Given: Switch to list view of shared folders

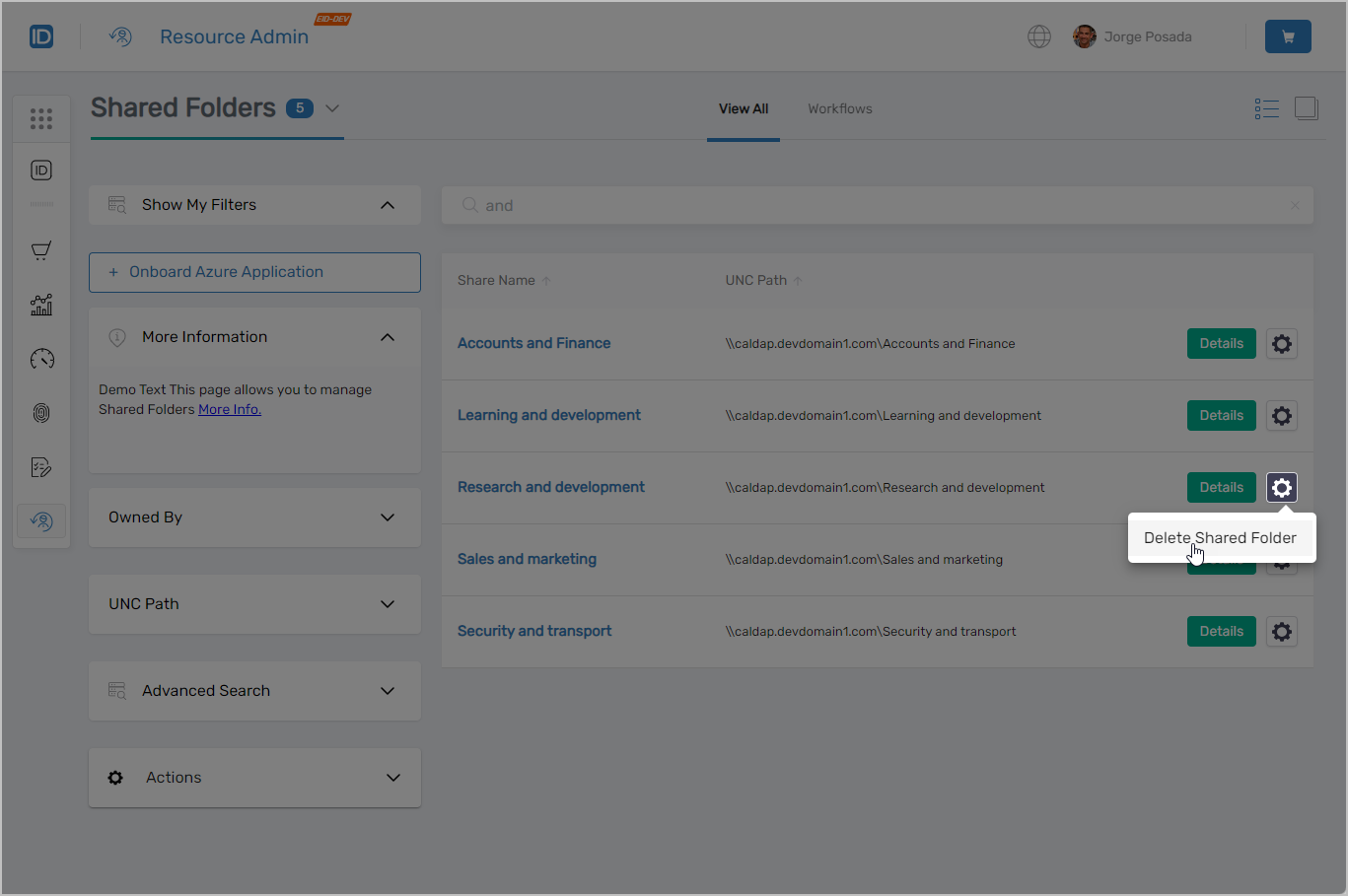Looking at the screenshot, I should click(x=1266, y=108).
